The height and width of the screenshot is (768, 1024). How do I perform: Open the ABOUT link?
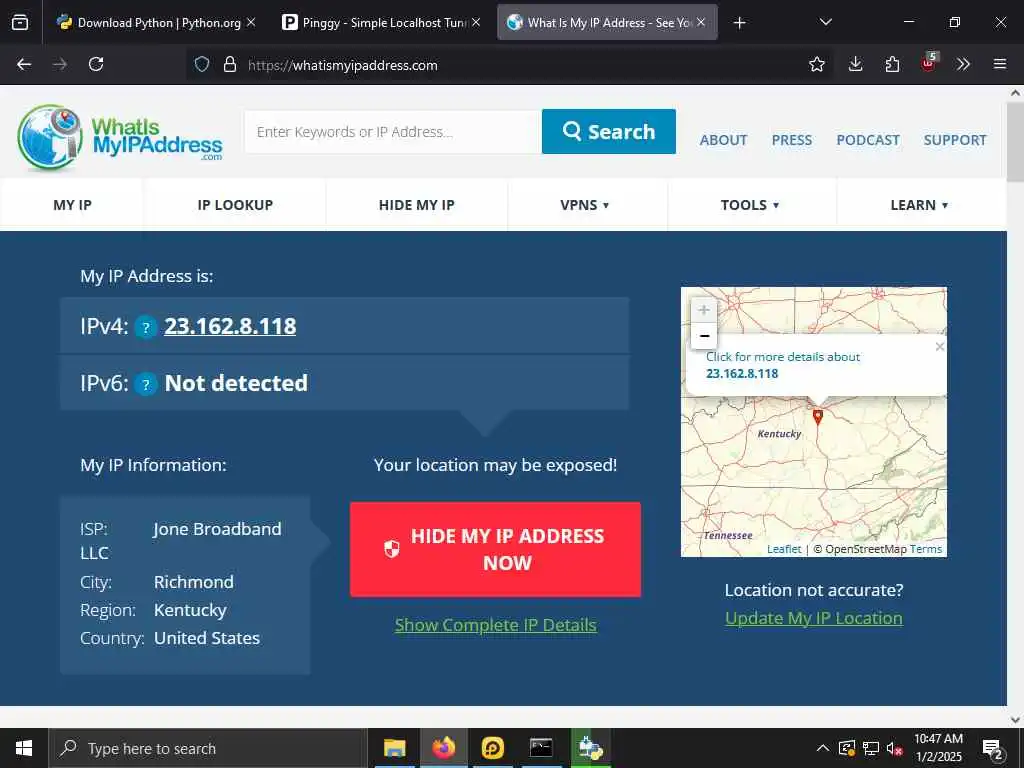pos(723,140)
